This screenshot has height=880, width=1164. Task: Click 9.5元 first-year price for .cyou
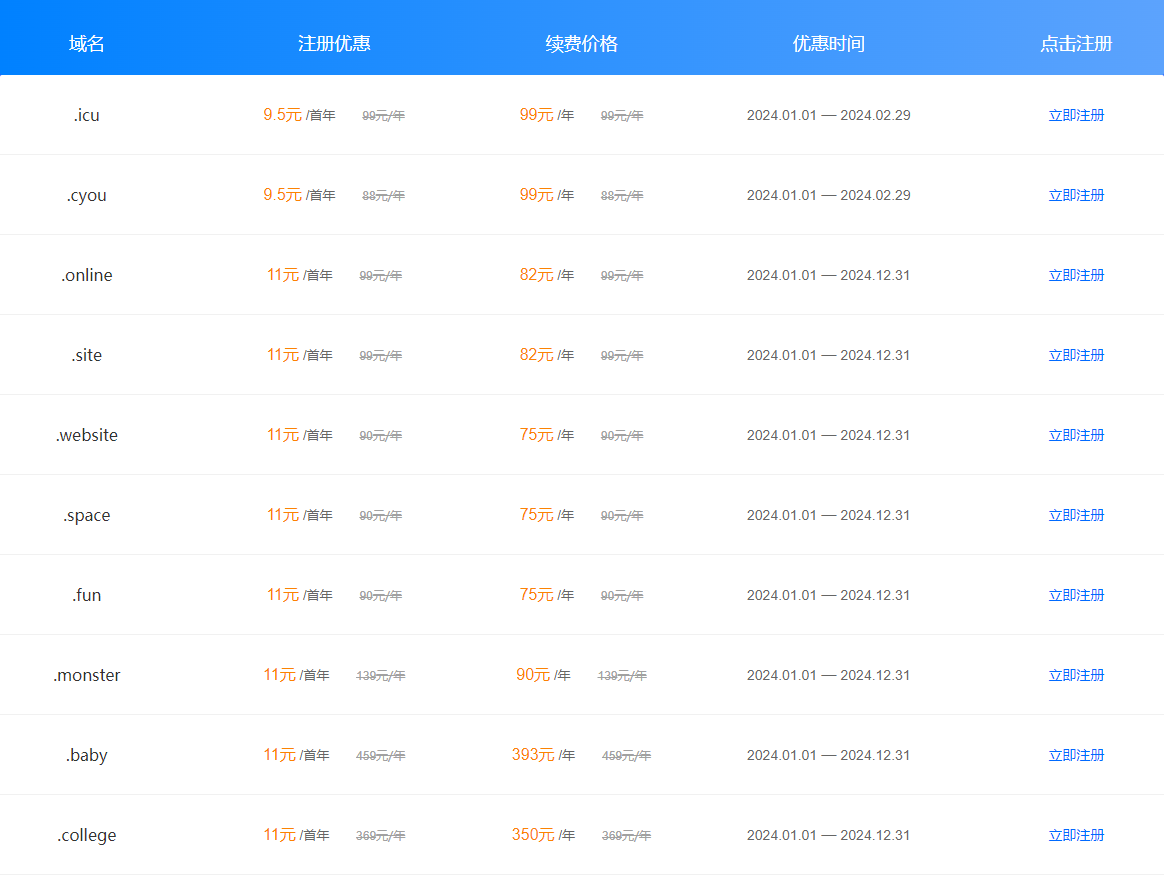tap(282, 195)
